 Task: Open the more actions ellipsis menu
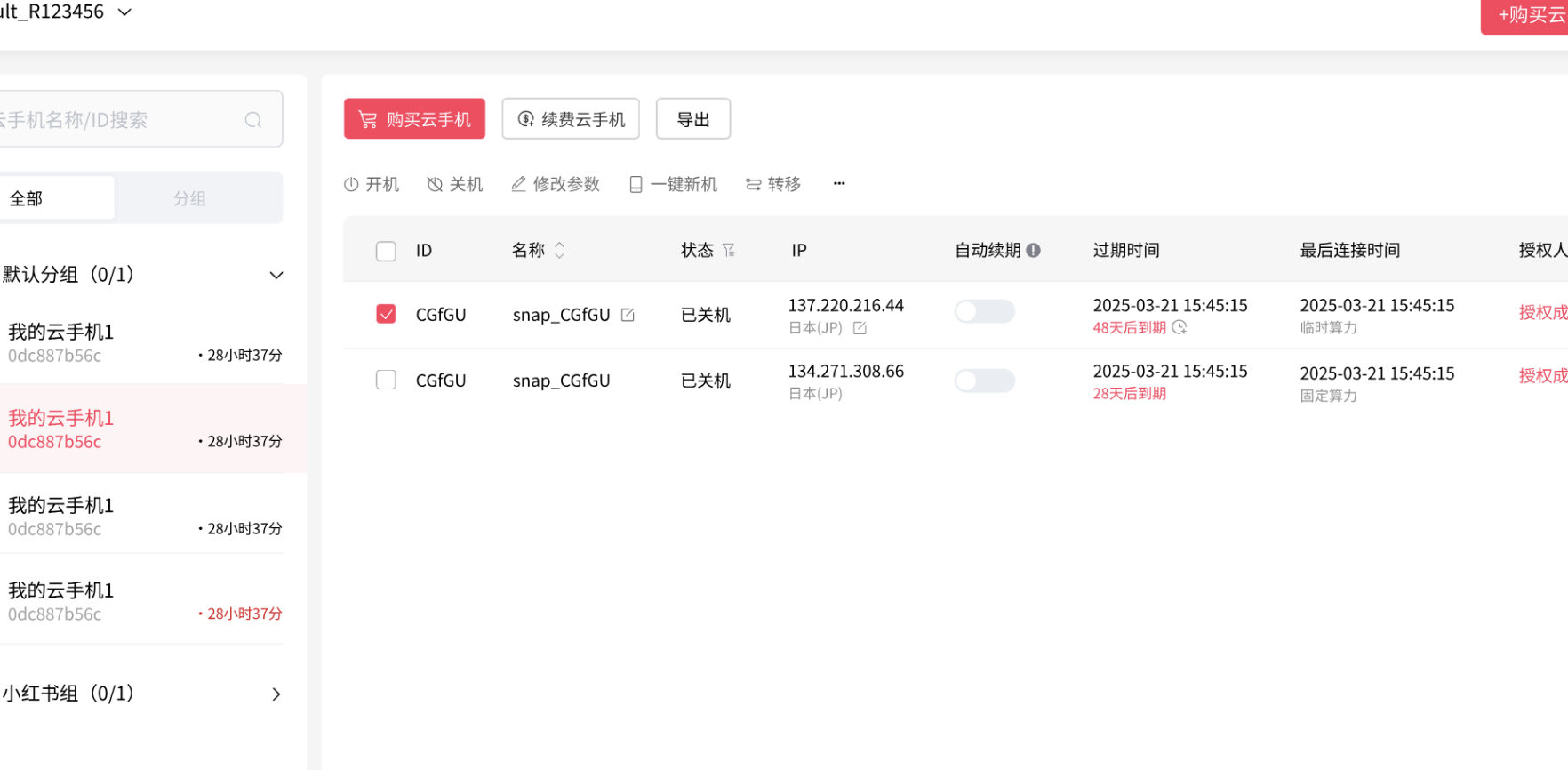[x=839, y=184]
